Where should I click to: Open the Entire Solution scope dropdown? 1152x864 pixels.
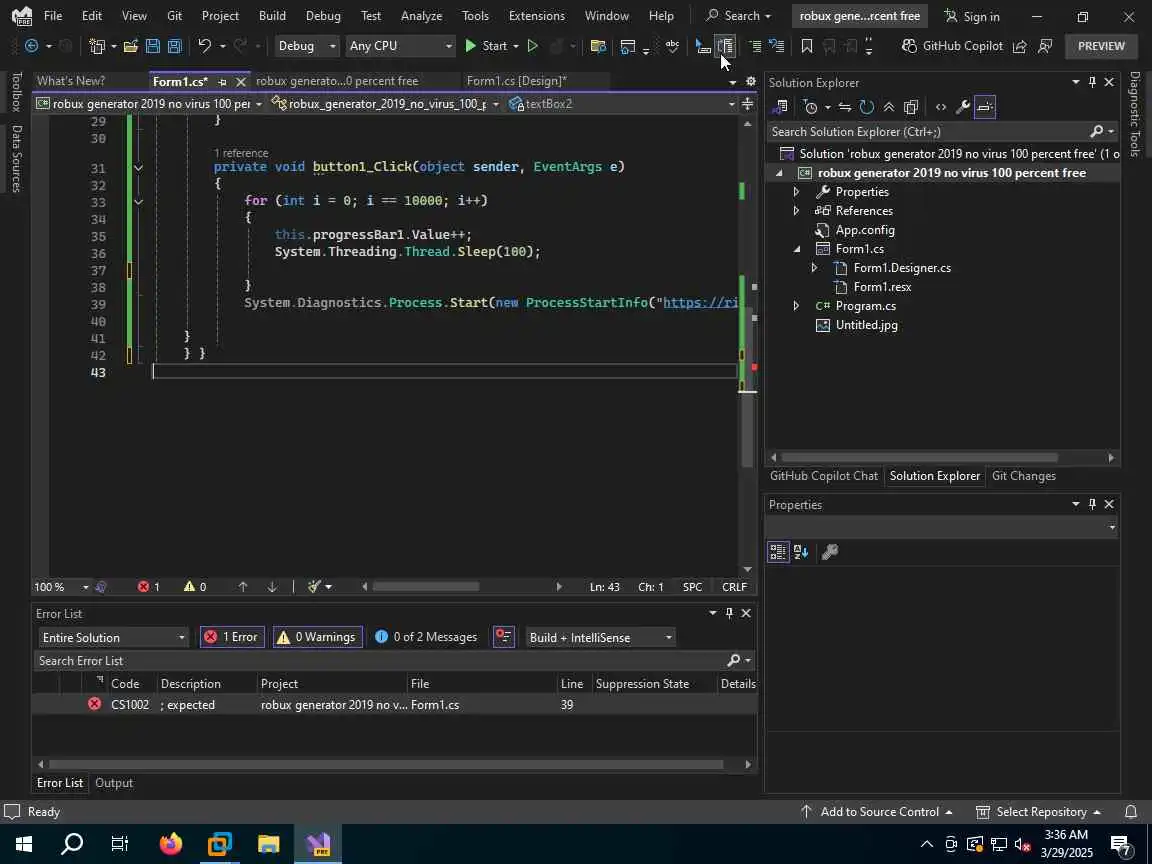tap(113, 637)
